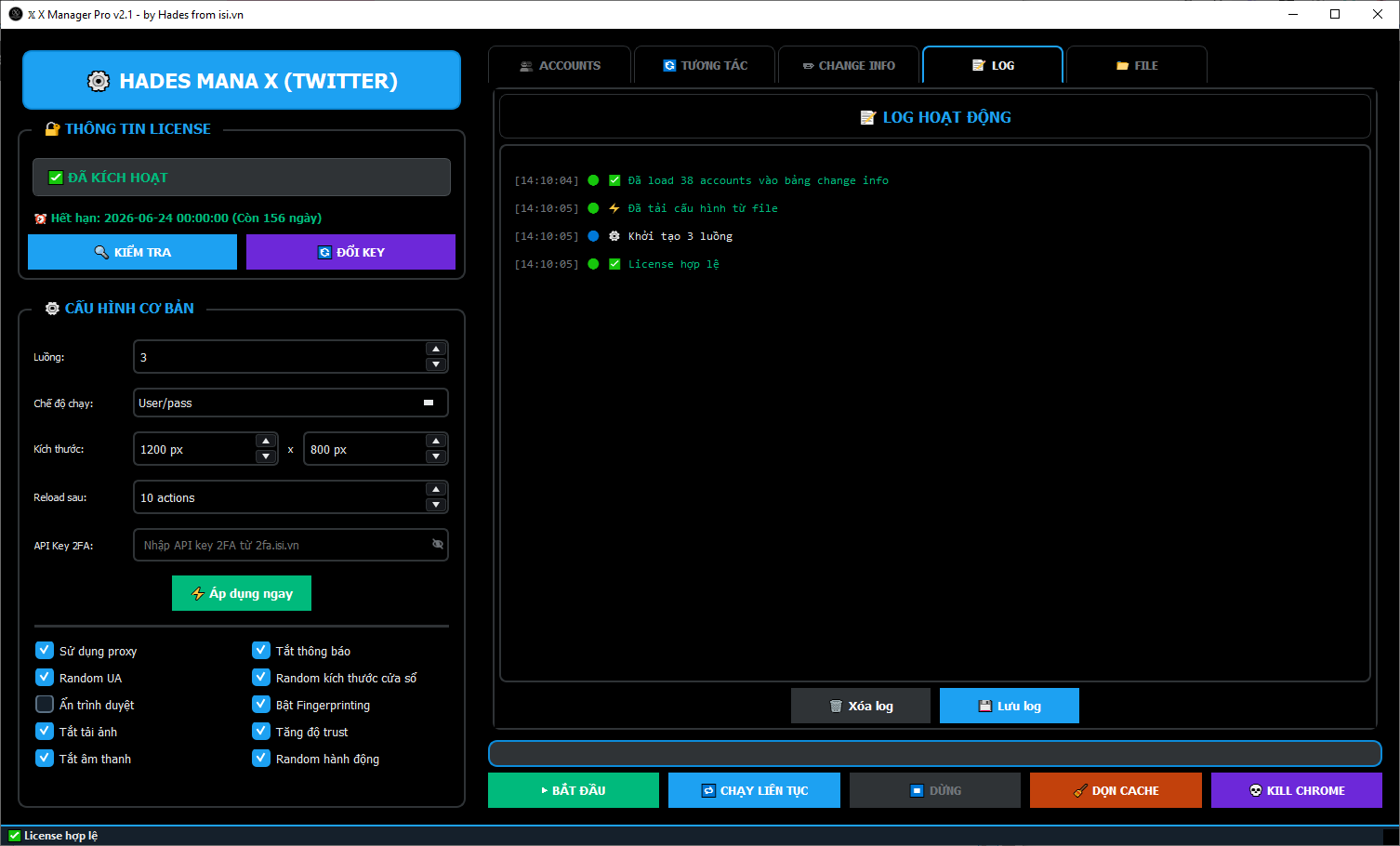Viewport: 1400px width, 846px height.
Task: Click the refresh icon on ĐỔI KEY button
Action: pyautogui.click(x=324, y=251)
